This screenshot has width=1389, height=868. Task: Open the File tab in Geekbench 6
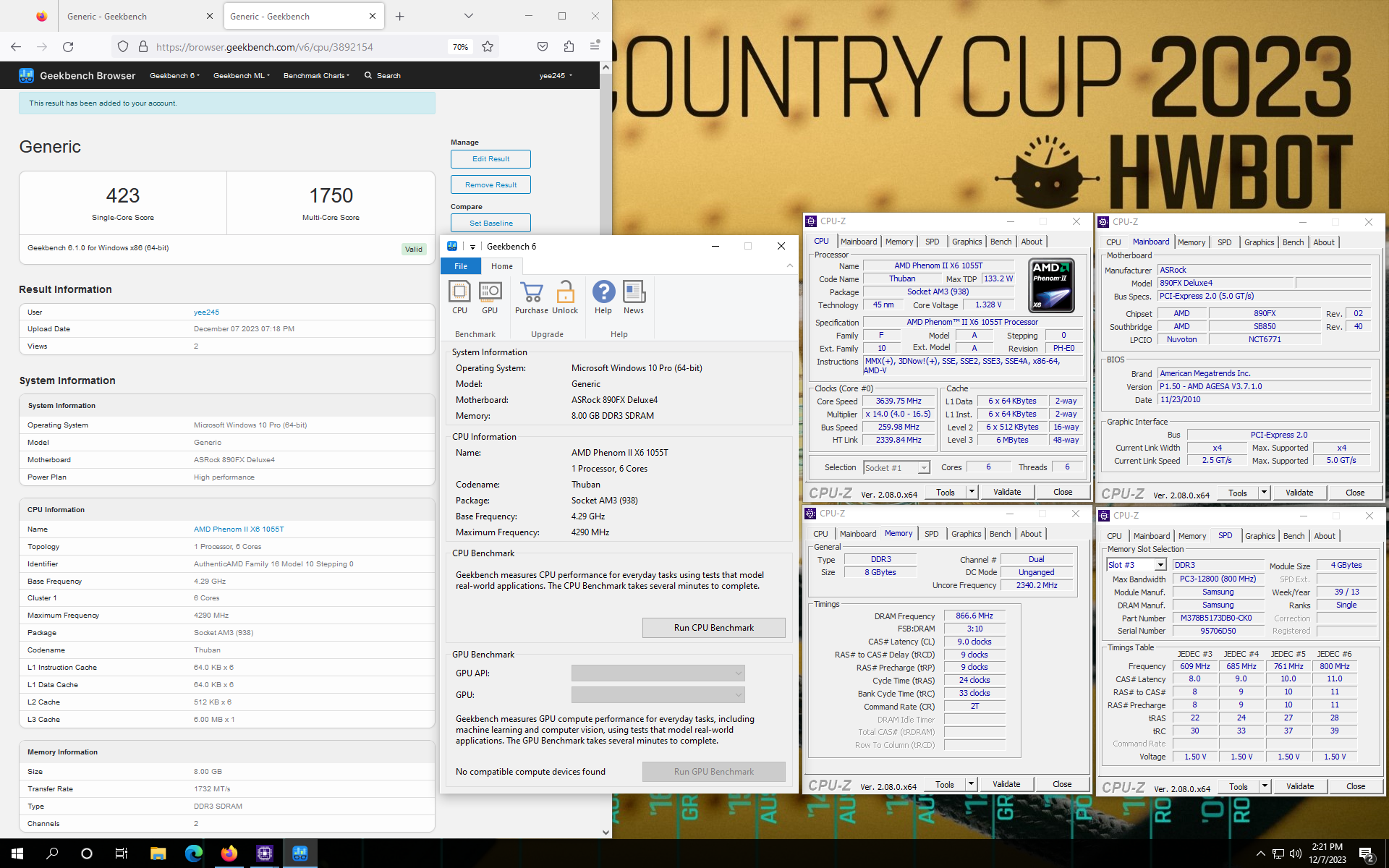pos(461,266)
